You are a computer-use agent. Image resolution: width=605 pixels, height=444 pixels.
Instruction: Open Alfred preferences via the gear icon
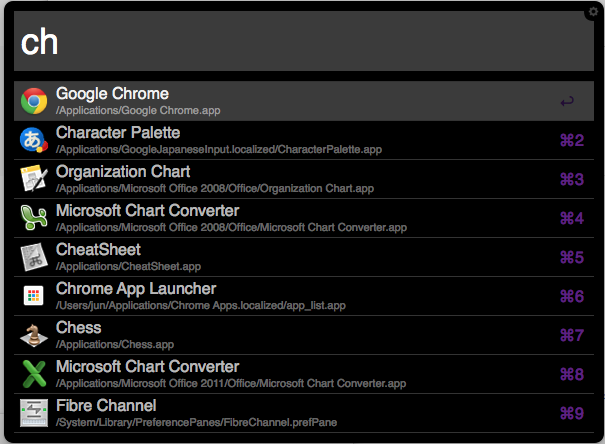pos(593,11)
